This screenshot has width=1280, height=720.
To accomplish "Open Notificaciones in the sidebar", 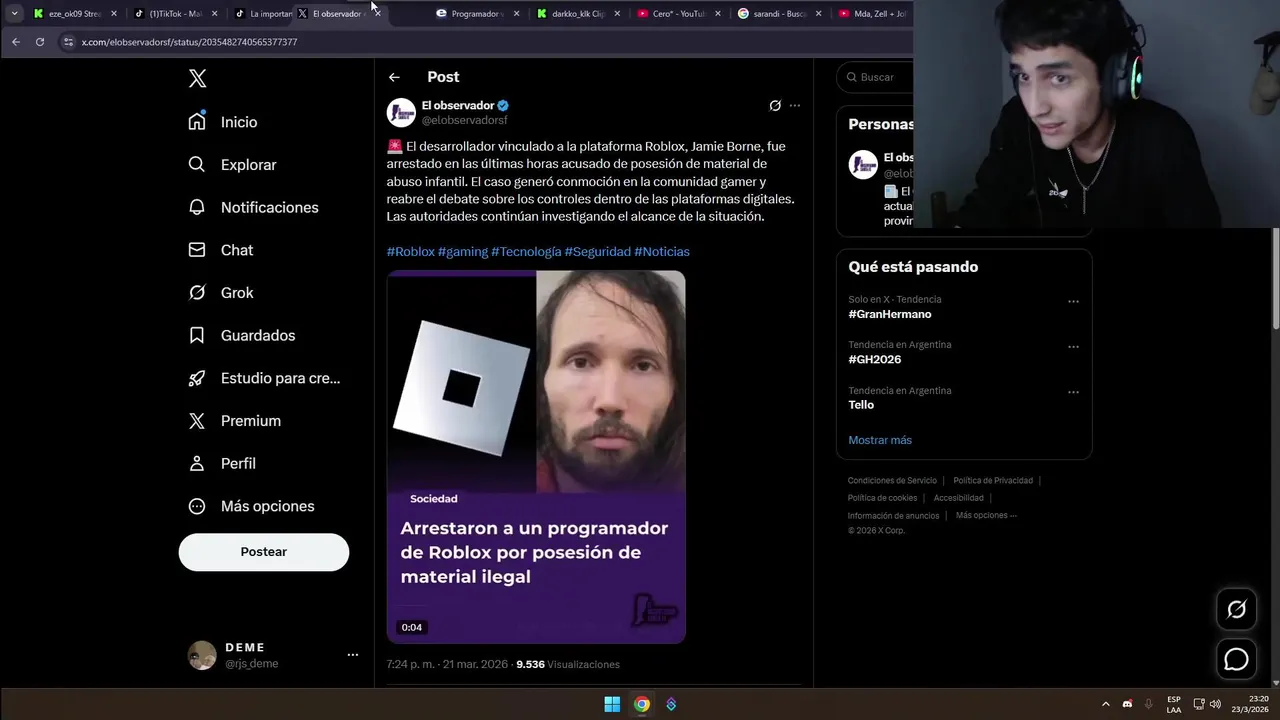I will [x=253, y=207].
